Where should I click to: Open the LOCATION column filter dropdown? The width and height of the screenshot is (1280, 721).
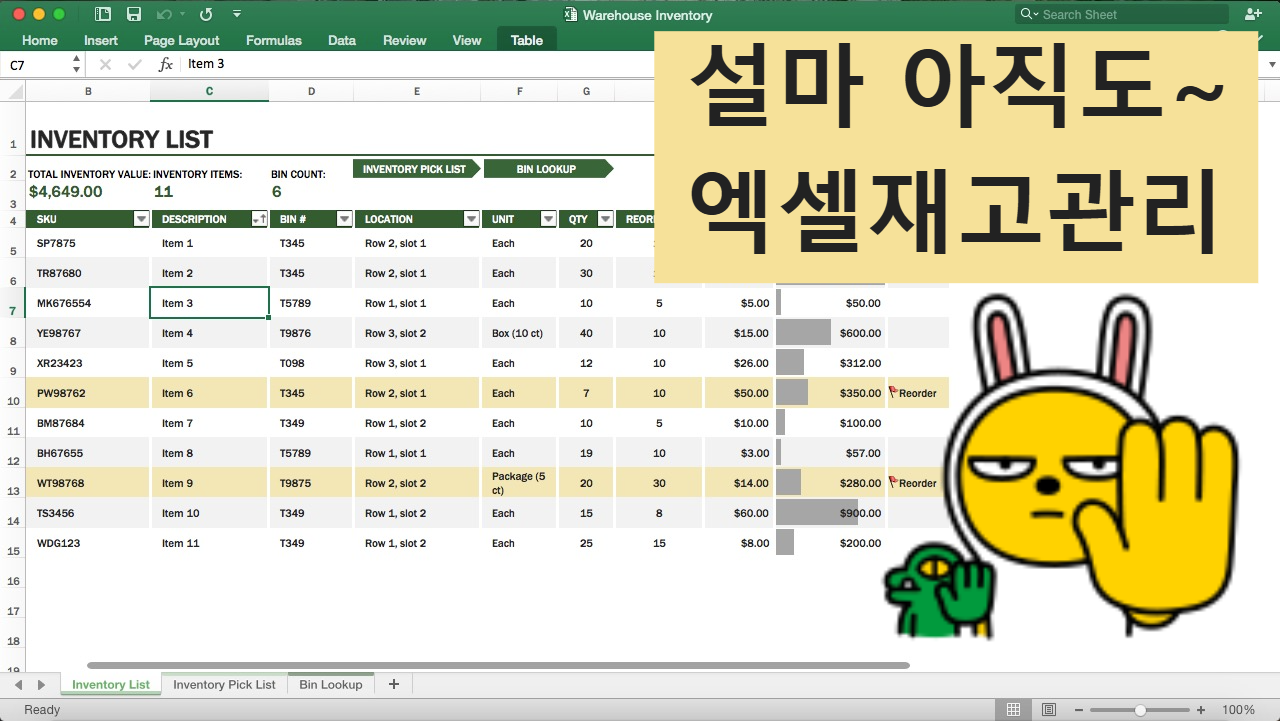471,219
